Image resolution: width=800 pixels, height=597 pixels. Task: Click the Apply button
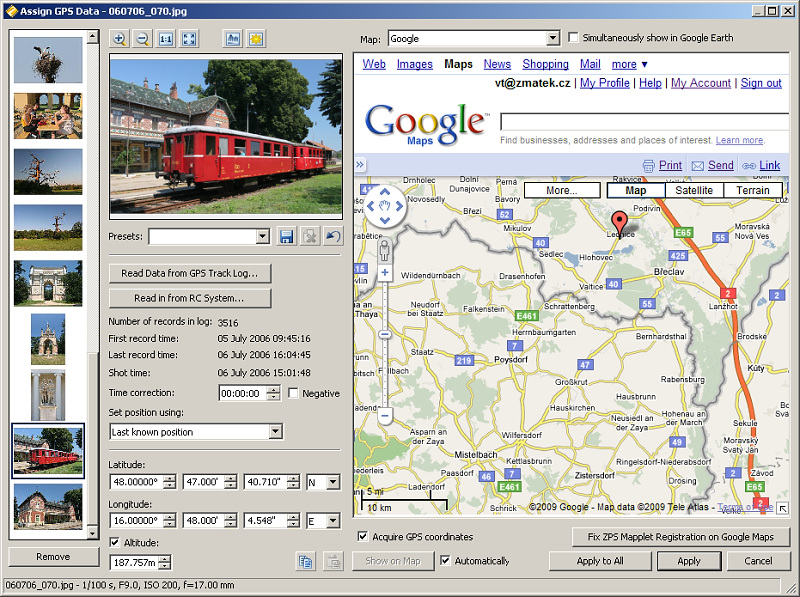689,561
